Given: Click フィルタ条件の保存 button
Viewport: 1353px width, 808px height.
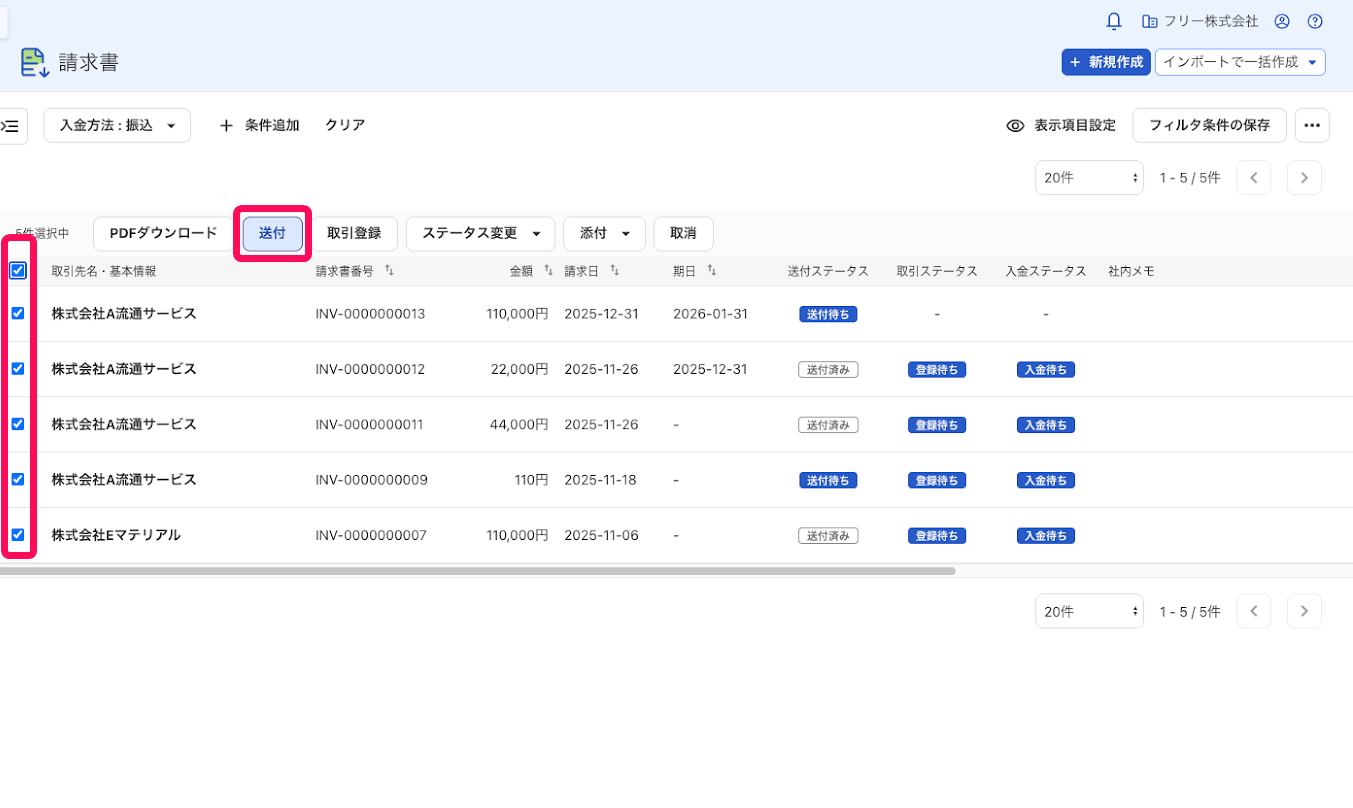Looking at the screenshot, I should pos(1209,126).
